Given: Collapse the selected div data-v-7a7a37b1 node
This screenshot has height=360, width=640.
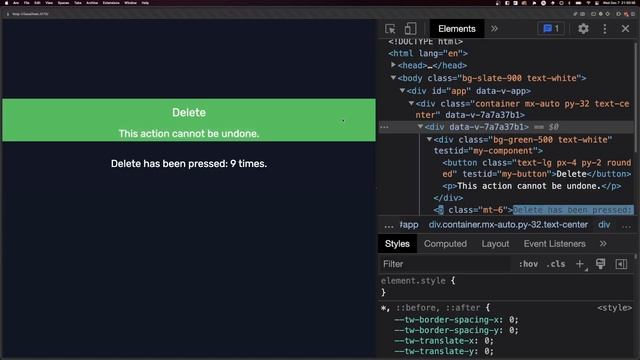Looking at the screenshot, I should (420, 127).
